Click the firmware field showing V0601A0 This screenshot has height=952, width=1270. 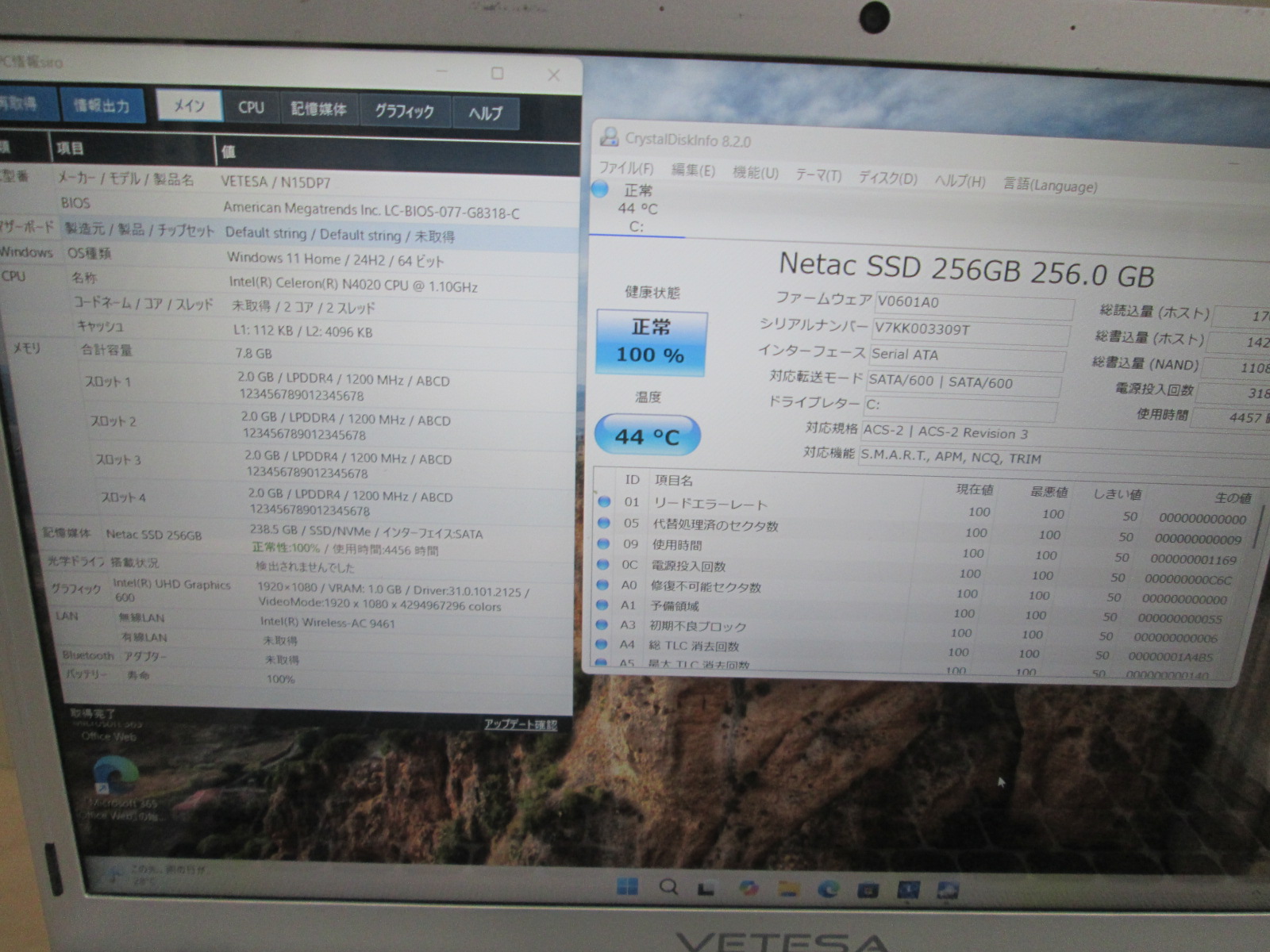tap(974, 303)
